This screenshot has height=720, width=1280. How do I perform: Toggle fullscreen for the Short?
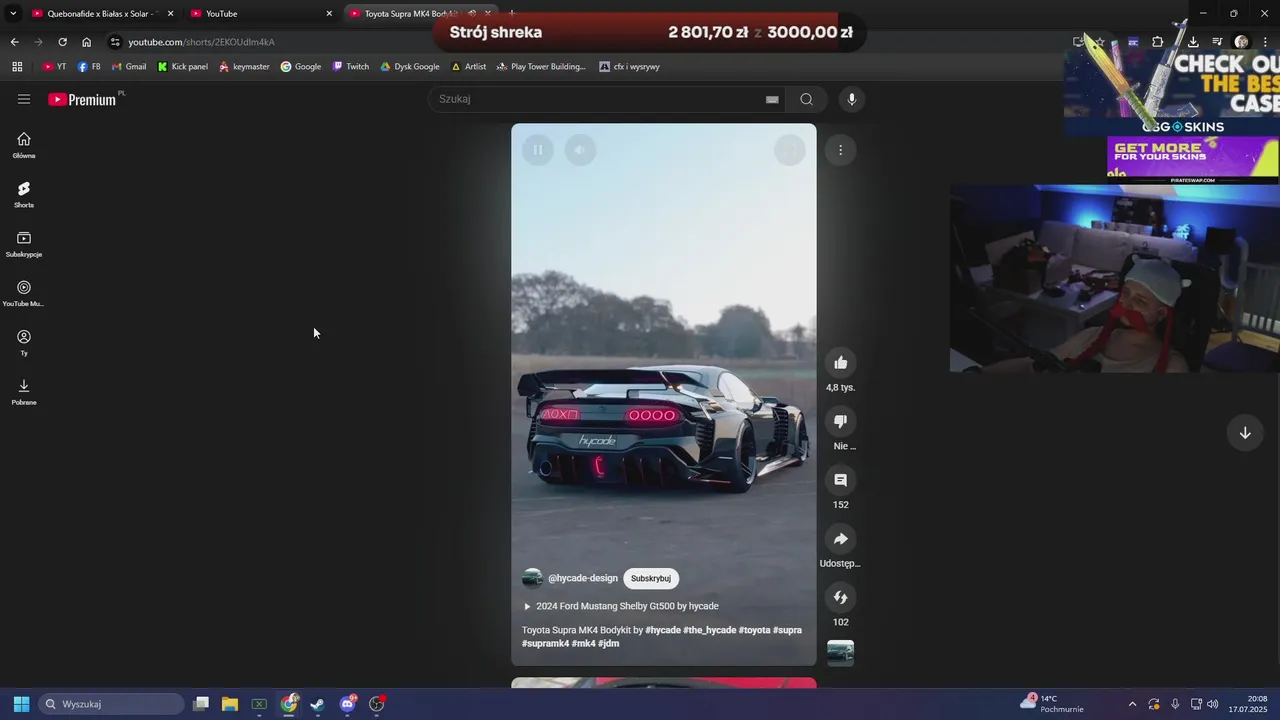[790, 150]
